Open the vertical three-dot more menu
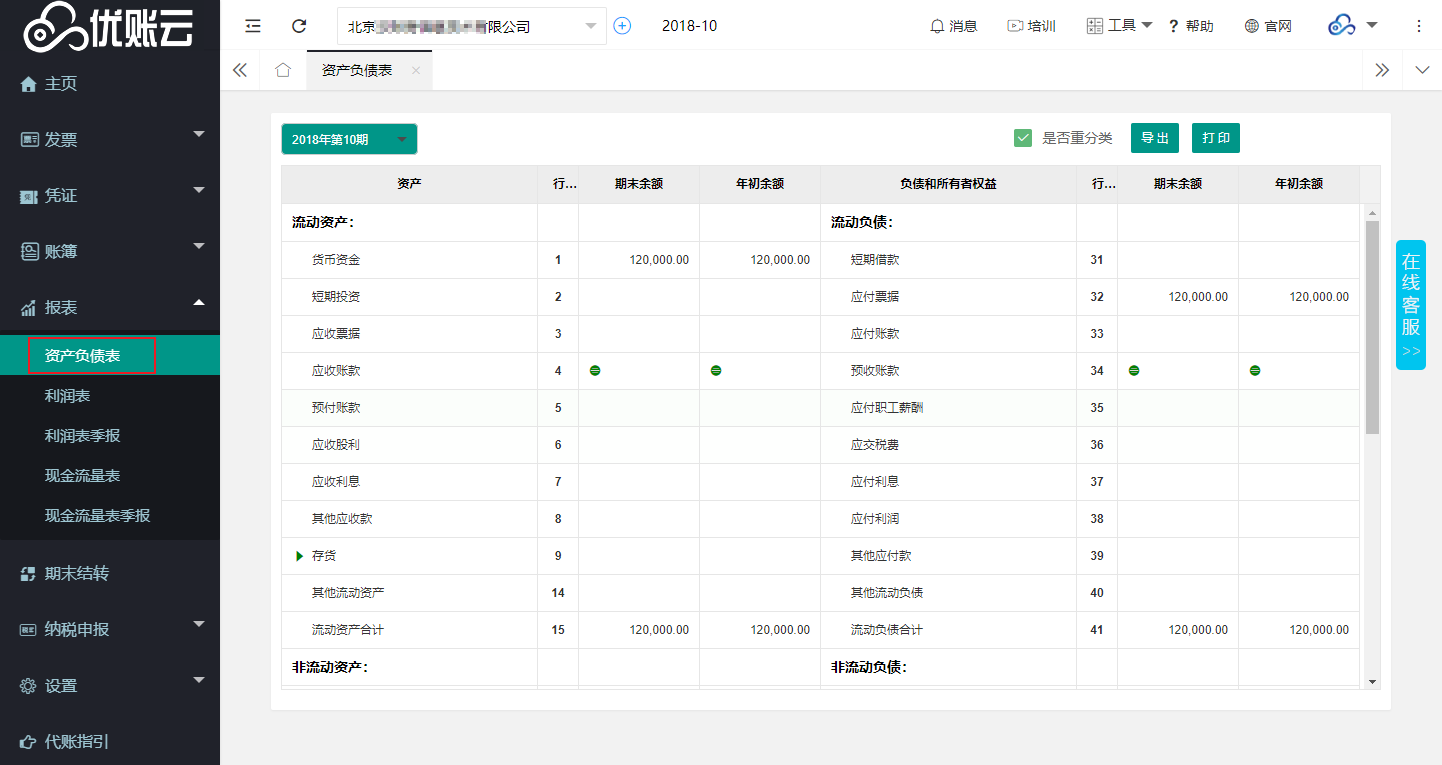Image resolution: width=1442 pixels, height=765 pixels. pos(1419,26)
